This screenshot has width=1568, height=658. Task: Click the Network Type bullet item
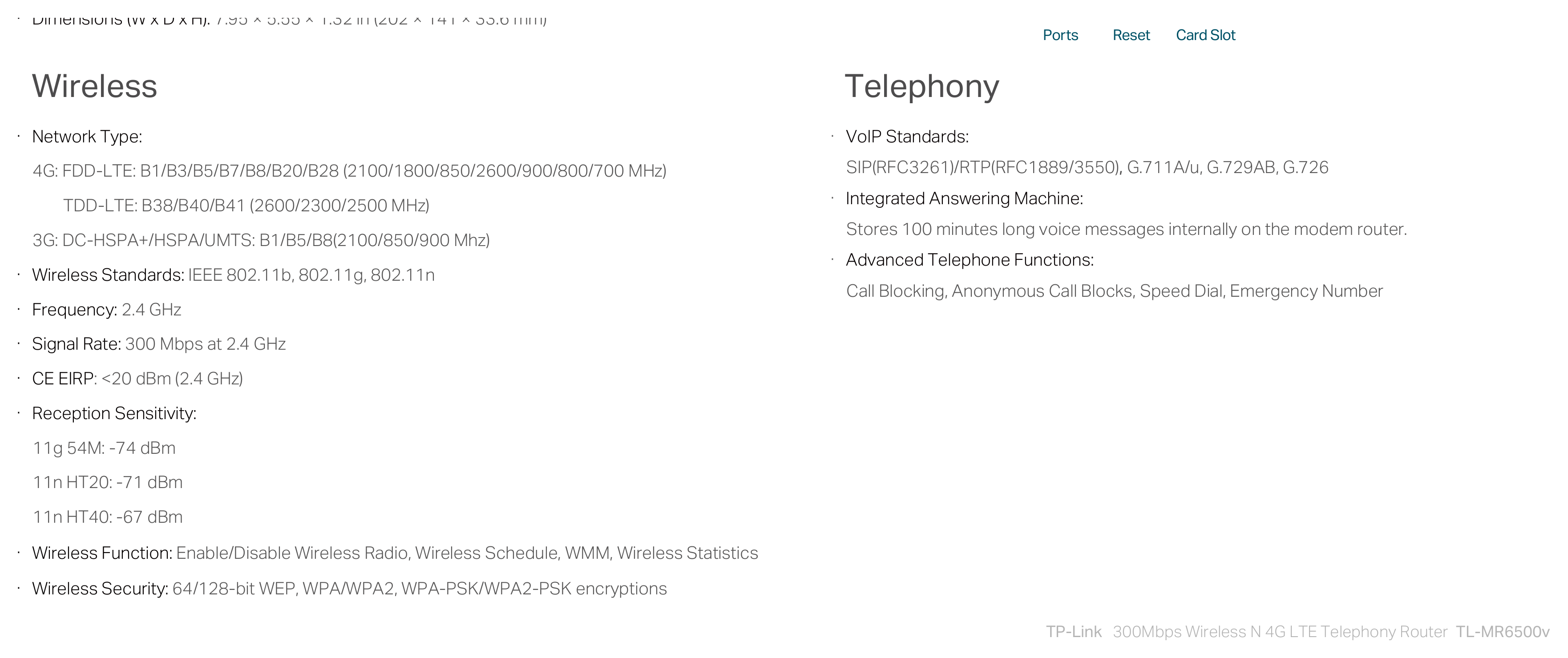coord(87,136)
